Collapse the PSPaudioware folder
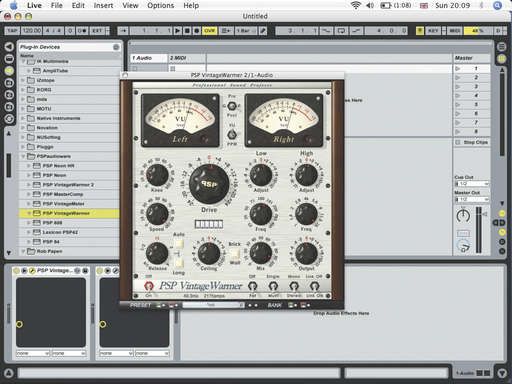512x384 pixels. click(x=23, y=156)
